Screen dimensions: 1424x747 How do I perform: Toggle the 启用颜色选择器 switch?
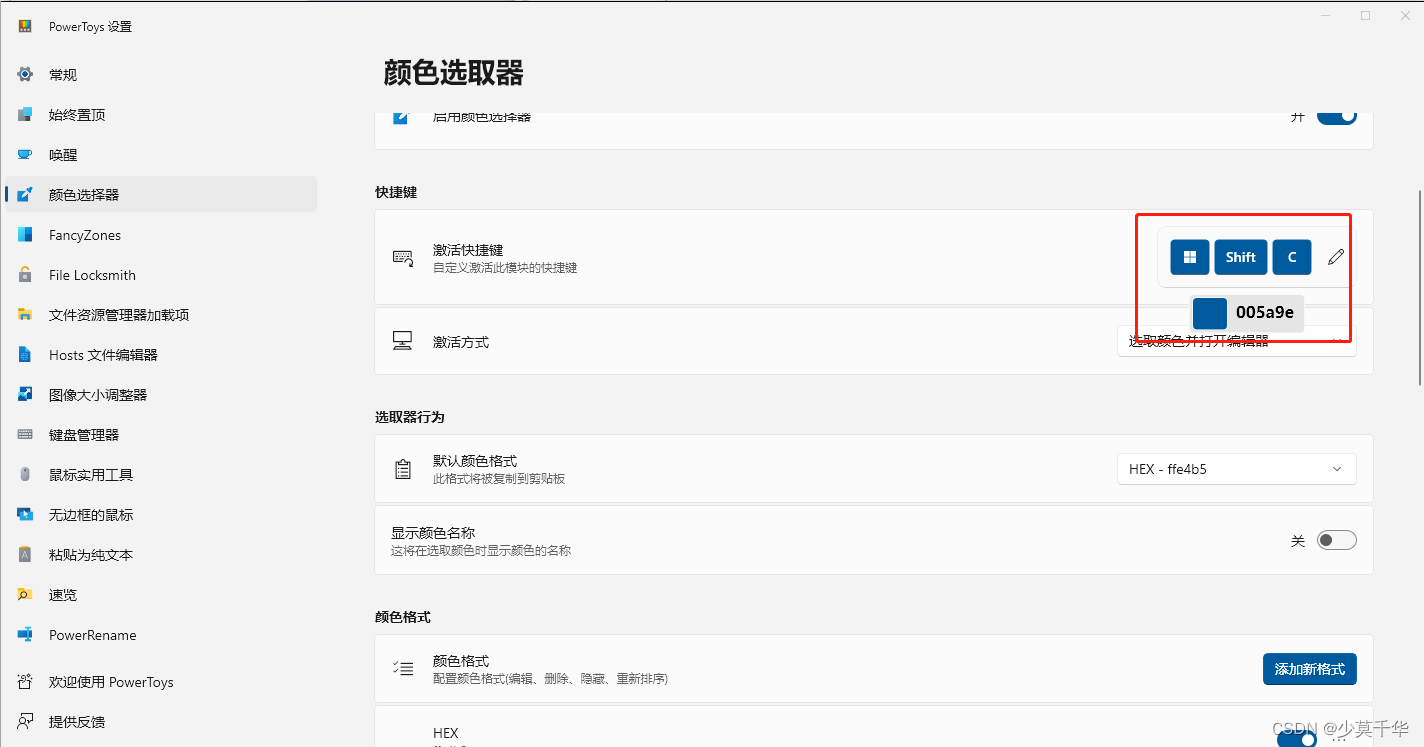[x=1337, y=116]
